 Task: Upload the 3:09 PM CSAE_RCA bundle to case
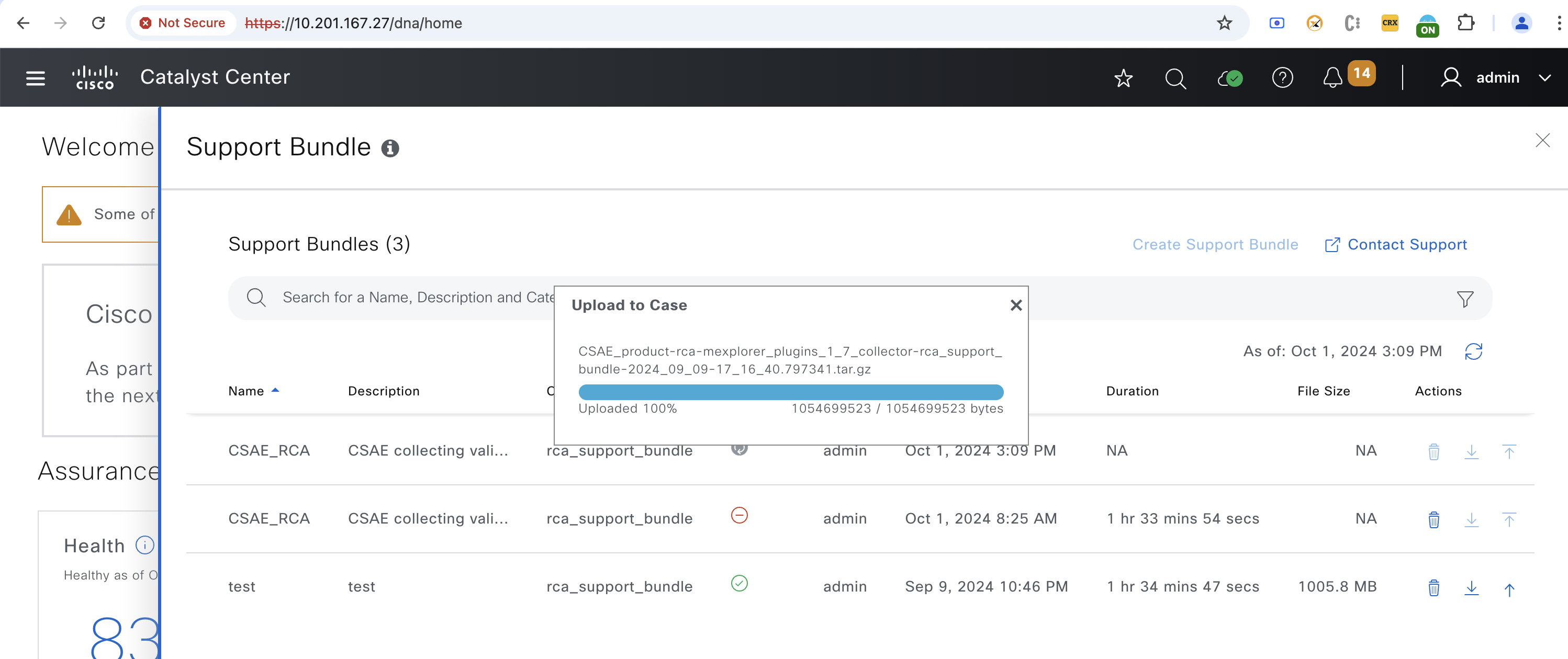(x=1509, y=451)
